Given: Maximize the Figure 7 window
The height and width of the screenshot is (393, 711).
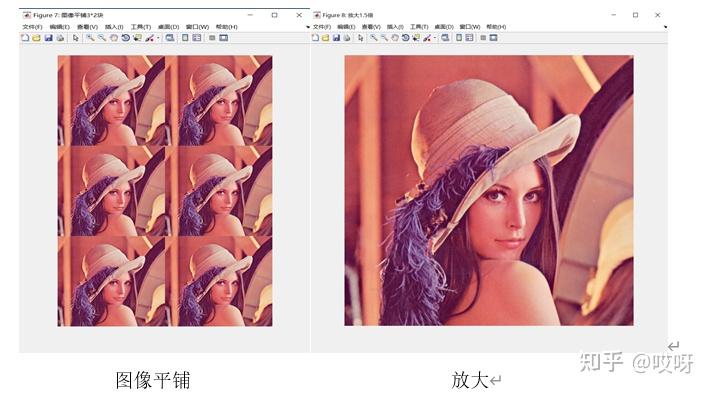Looking at the screenshot, I should coord(274,15).
